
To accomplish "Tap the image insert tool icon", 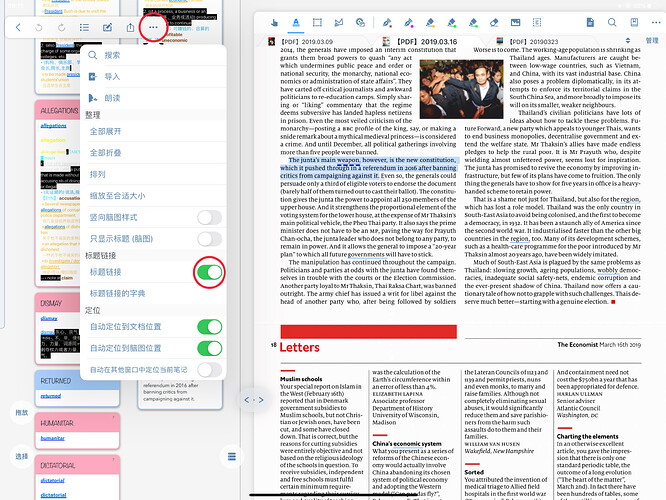I will 515,23.
